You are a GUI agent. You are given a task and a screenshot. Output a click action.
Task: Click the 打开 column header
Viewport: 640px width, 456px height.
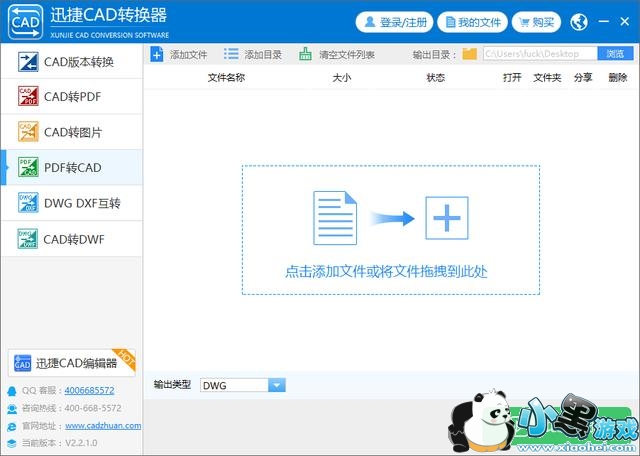coord(512,78)
